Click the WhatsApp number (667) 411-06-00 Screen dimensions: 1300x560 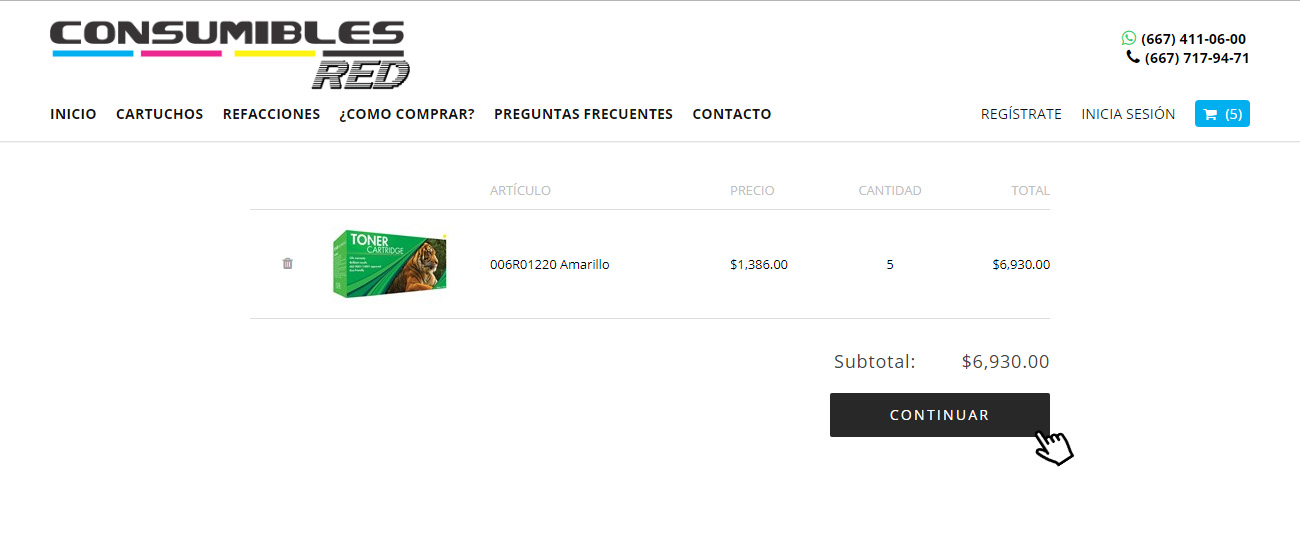(1193, 39)
